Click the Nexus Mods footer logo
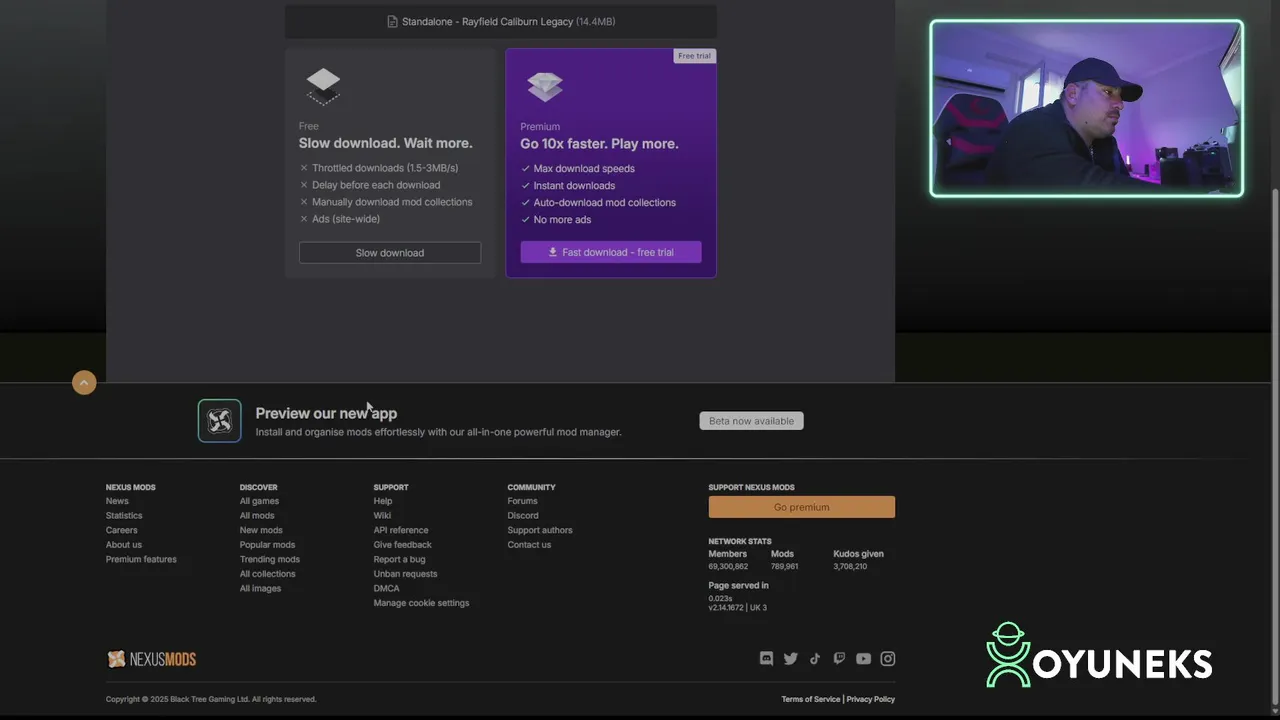The width and height of the screenshot is (1280, 720). [151, 659]
